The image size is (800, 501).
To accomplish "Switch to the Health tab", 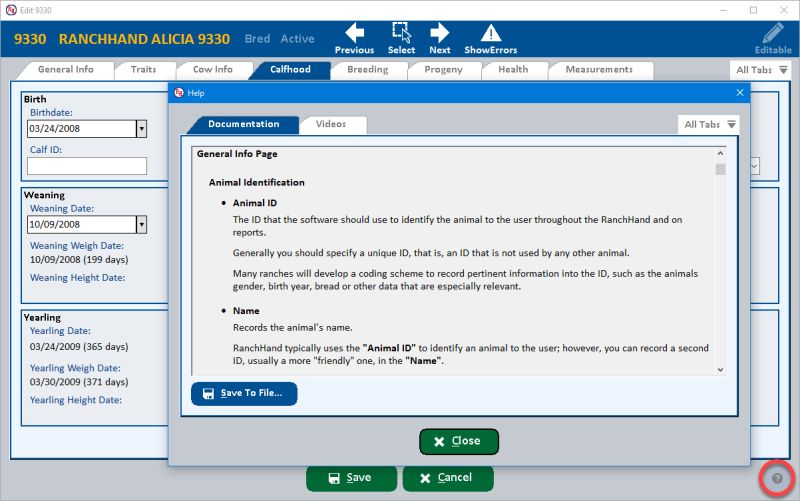I will (x=513, y=70).
